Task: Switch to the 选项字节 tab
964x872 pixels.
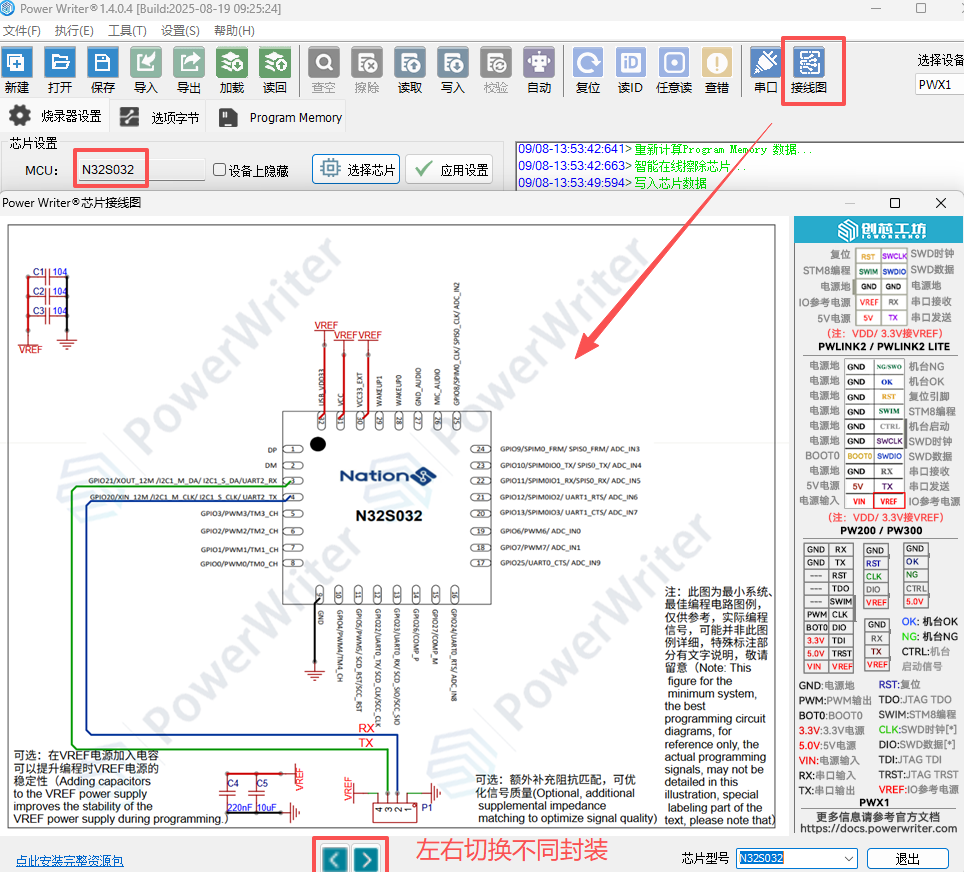Action: click(x=159, y=117)
